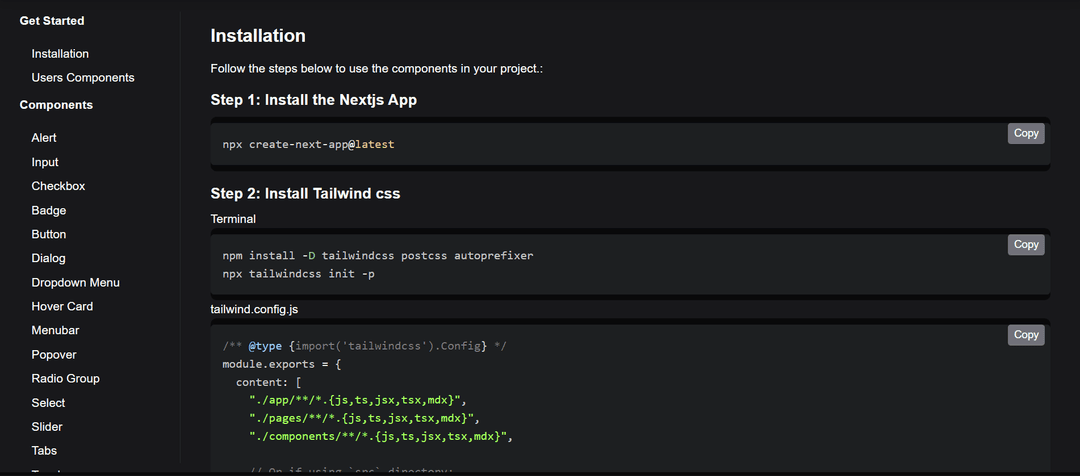Open the Dialog component page
Screen dimensions: 1080x476
tap(48, 259)
